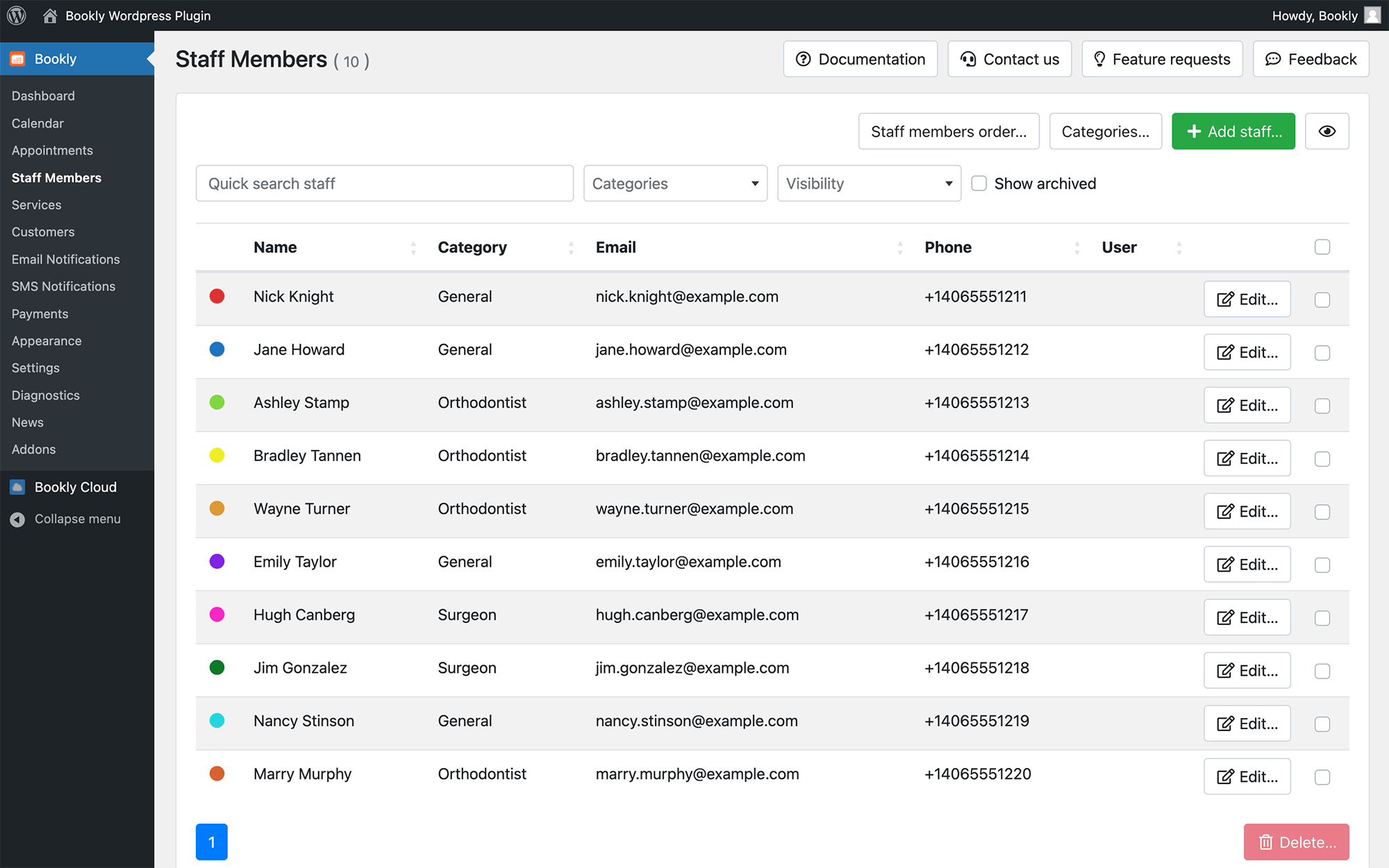
Task: Click the edit pencil icon for Hugh Canberg
Action: click(x=1226, y=618)
